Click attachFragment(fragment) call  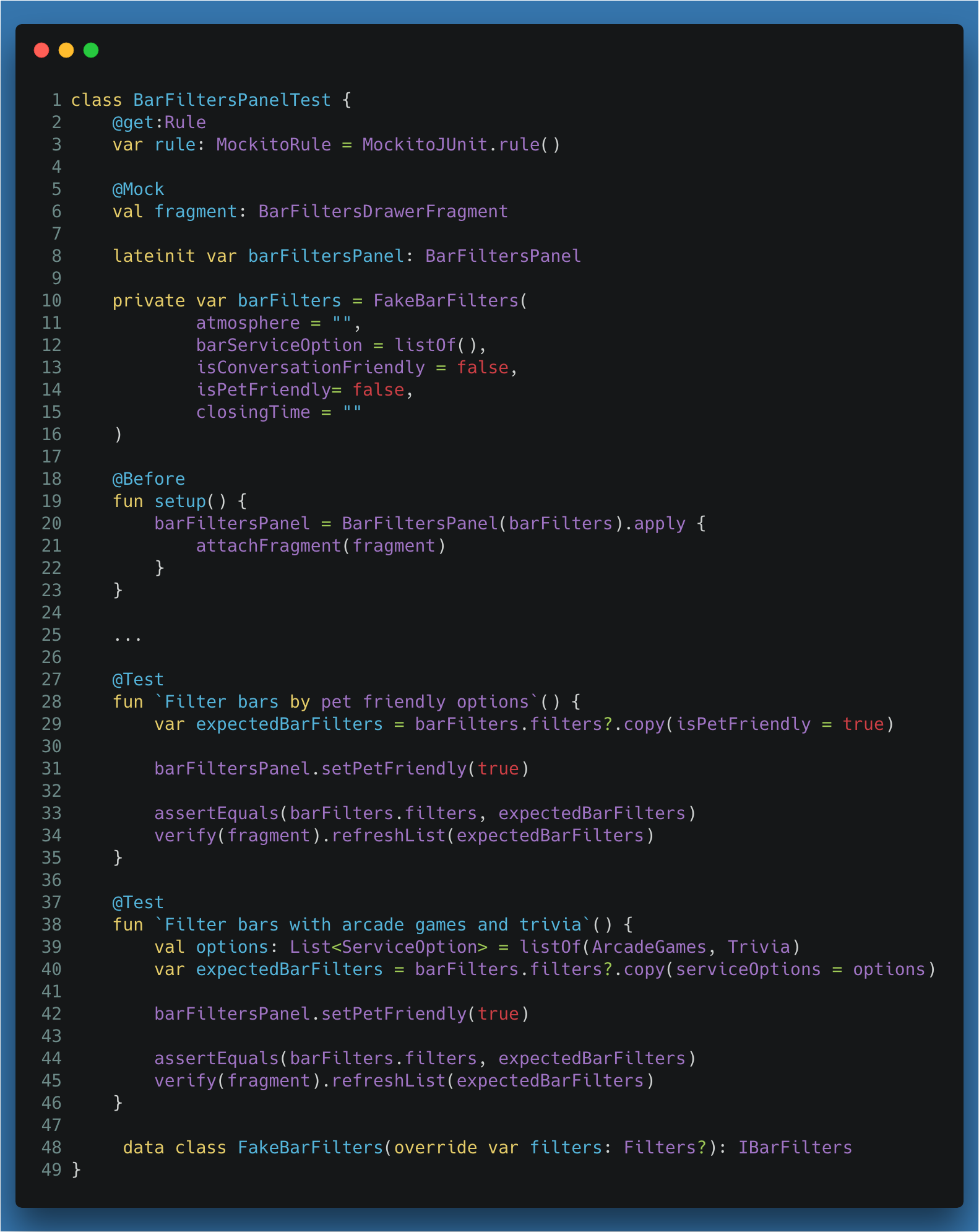click(321, 546)
